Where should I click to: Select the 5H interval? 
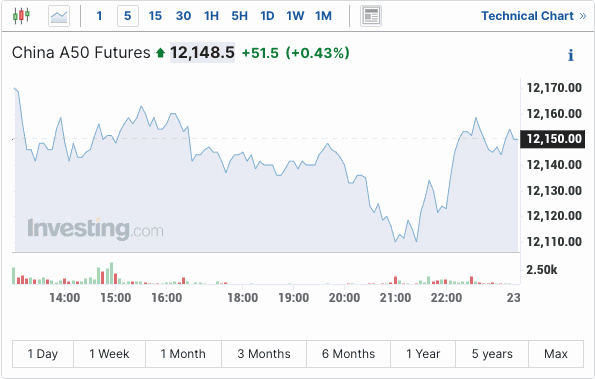[x=239, y=16]
